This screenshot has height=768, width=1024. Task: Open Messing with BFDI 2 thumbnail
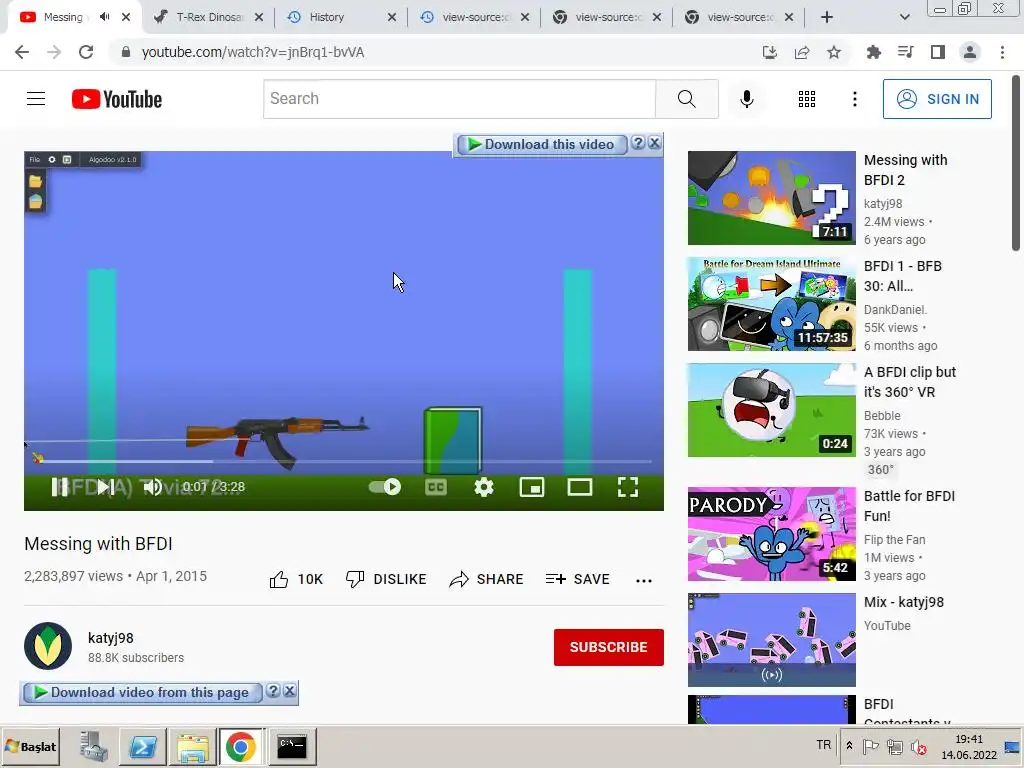pos(771,198)
